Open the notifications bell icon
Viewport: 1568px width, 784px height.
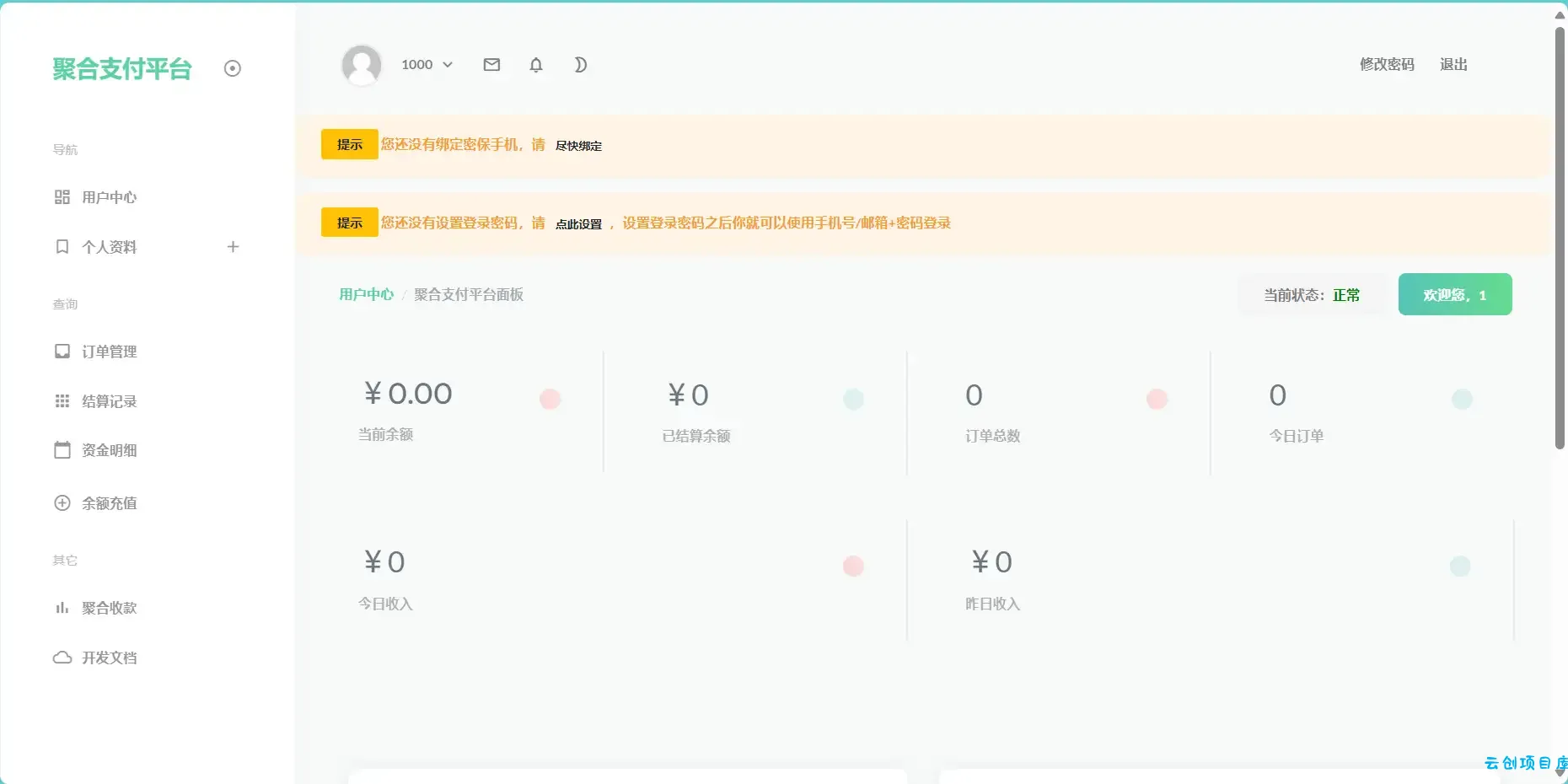pos(536,64)
